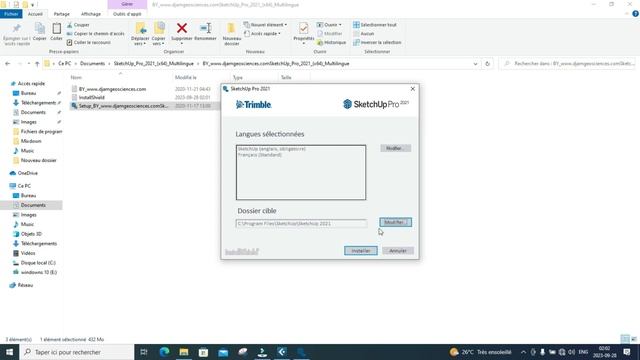Click Historique in ribbon
Image resolution: width=640 pixels, height=360 pixels.
click(x=331, y=42)
